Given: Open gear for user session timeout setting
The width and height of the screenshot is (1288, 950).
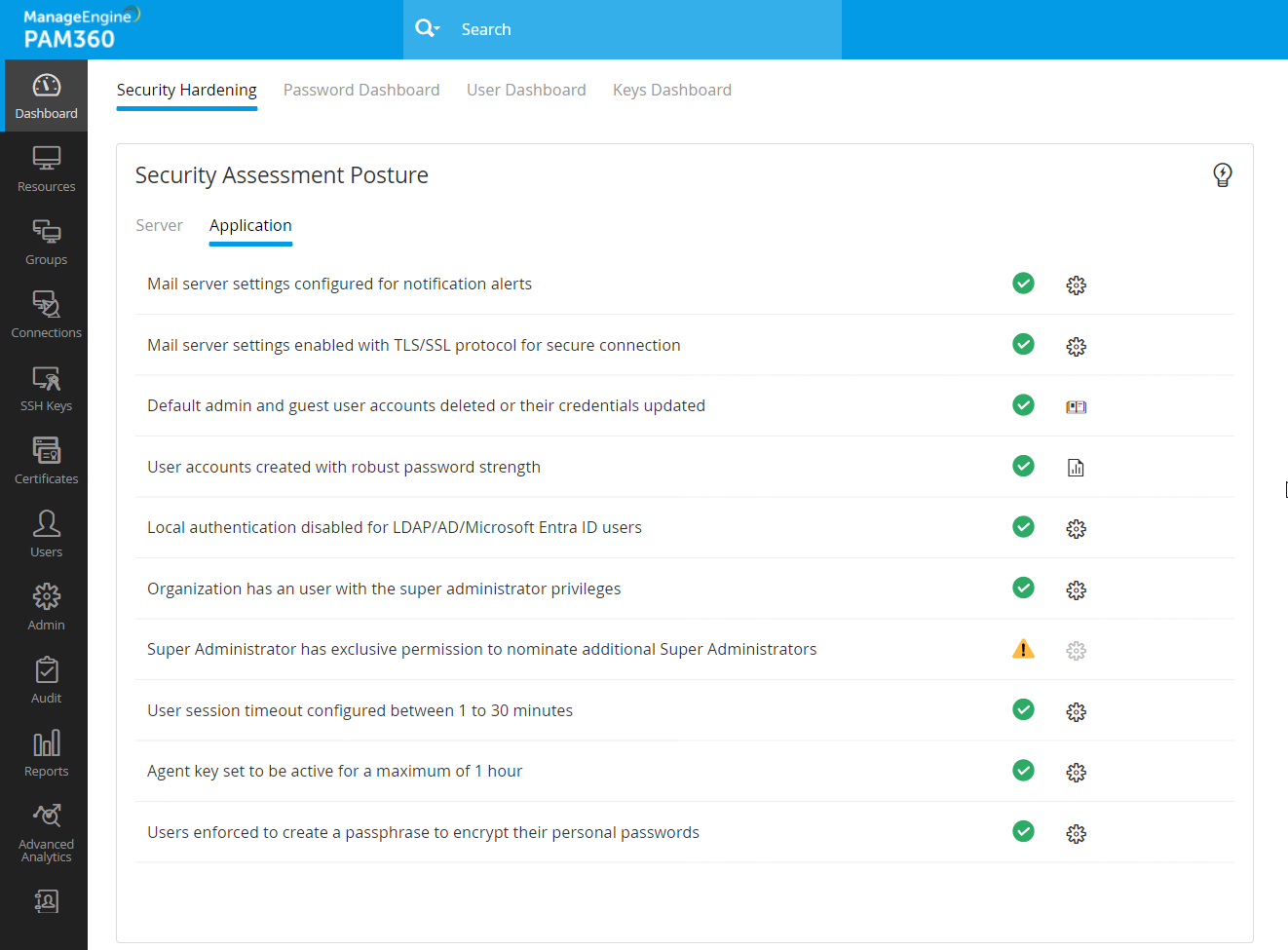Looking at the screenshot, I should pyautogui.click(x=1076, y=712).
